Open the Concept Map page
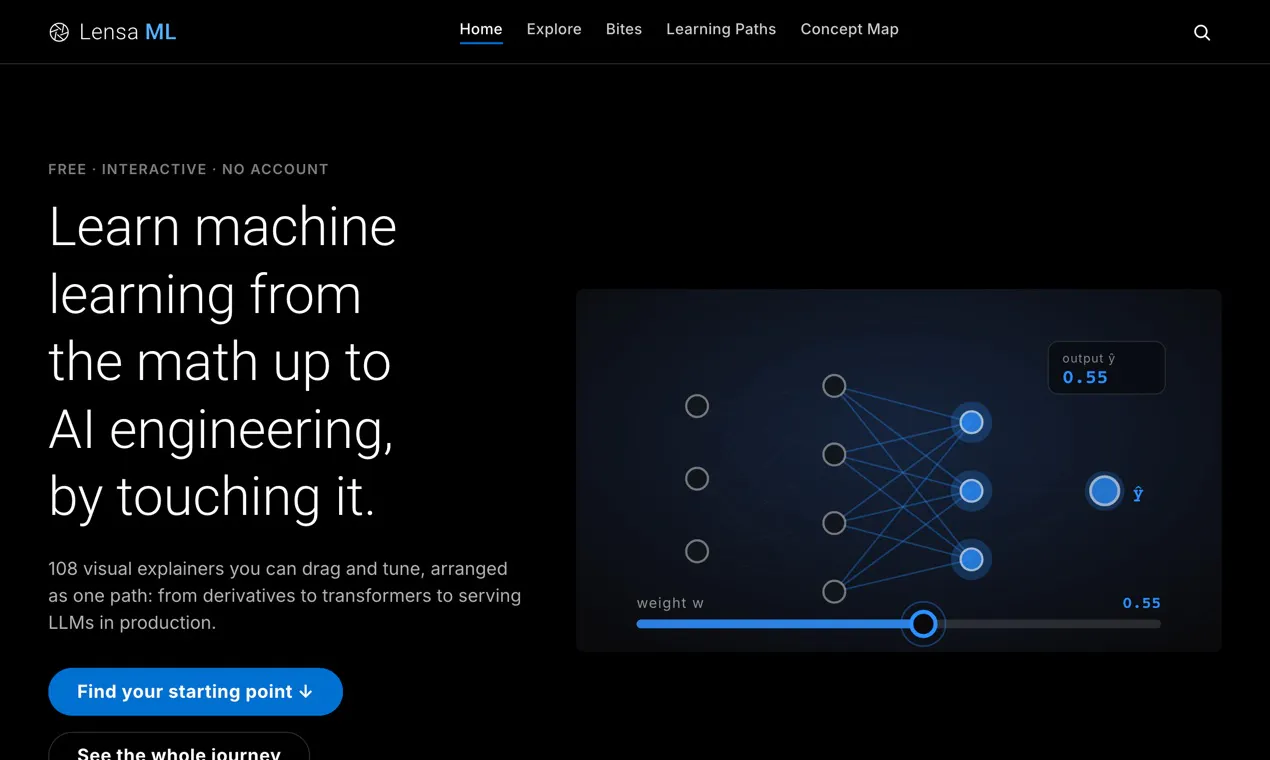 pyautogui.click(x=849, y=29)
